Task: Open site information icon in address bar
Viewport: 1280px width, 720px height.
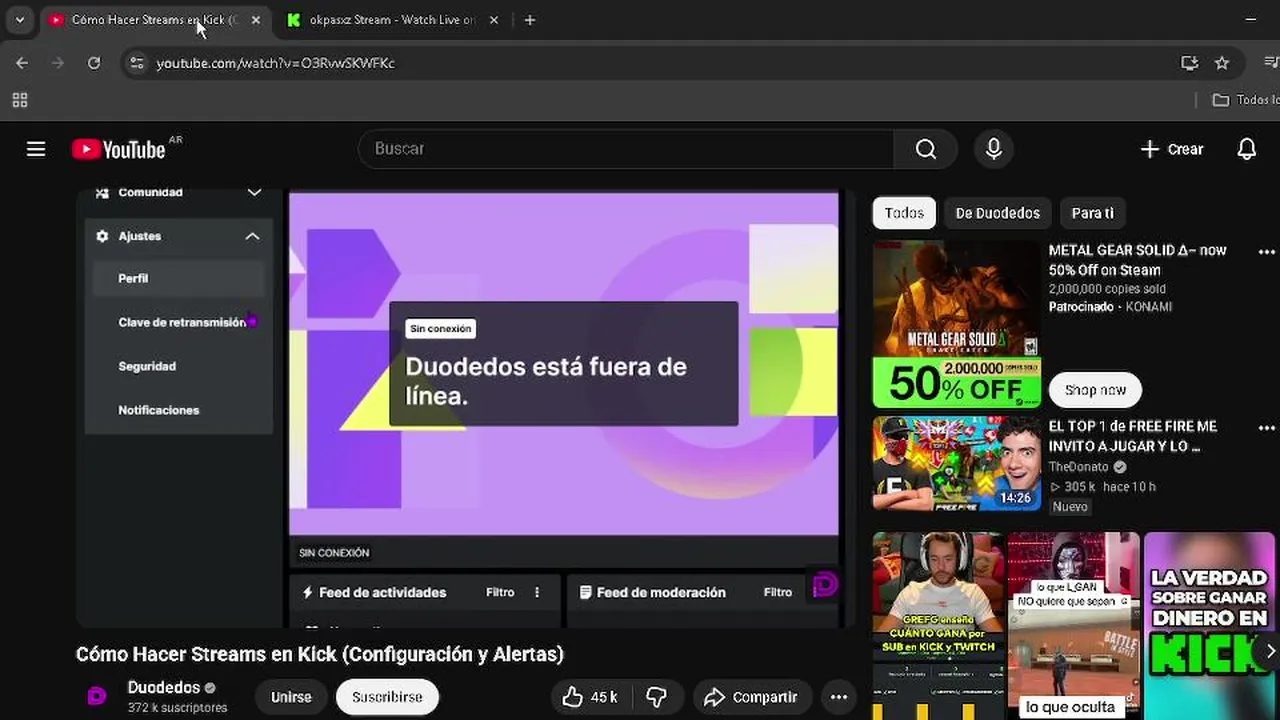Action: [x=137, y=63]
